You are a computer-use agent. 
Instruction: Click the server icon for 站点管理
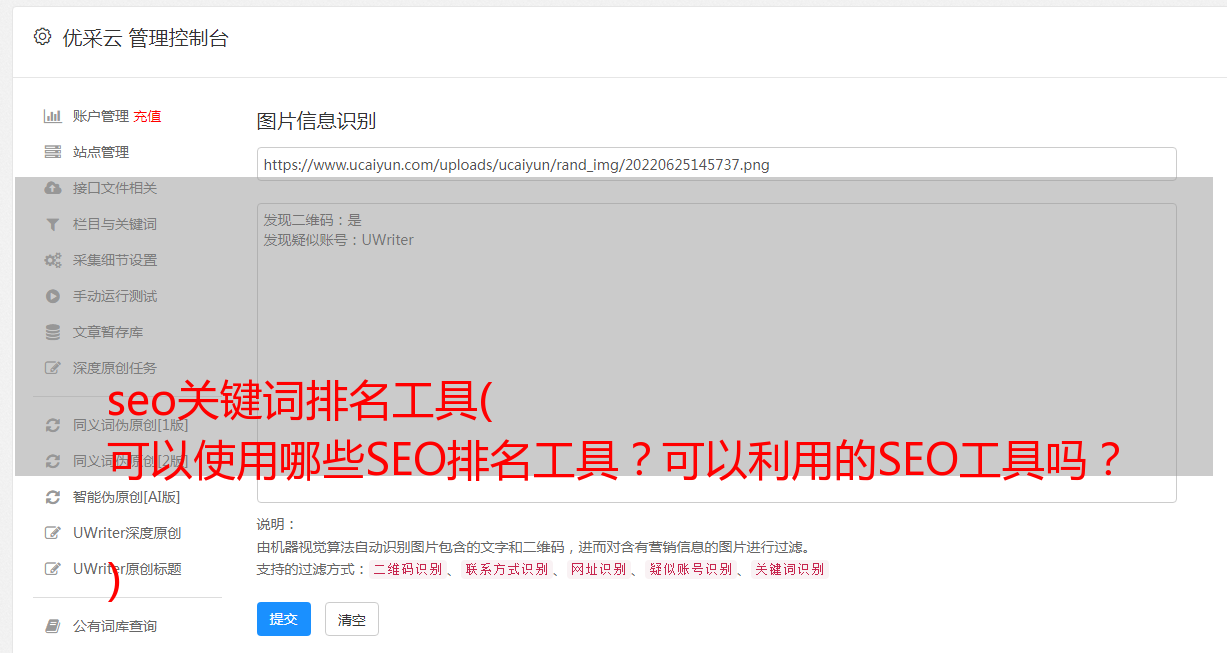(x=53, y=152)
